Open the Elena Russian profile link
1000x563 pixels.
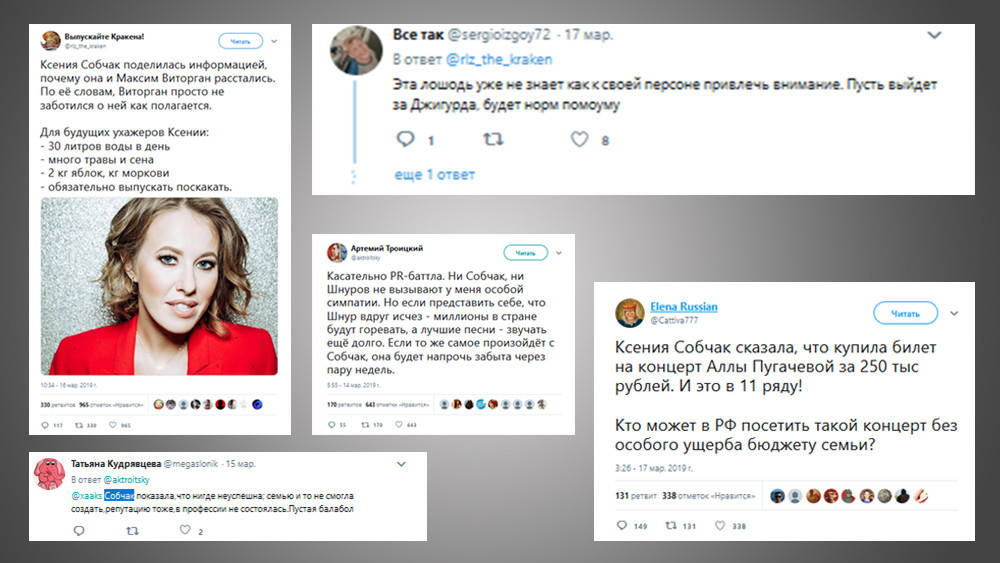[684, 307]
